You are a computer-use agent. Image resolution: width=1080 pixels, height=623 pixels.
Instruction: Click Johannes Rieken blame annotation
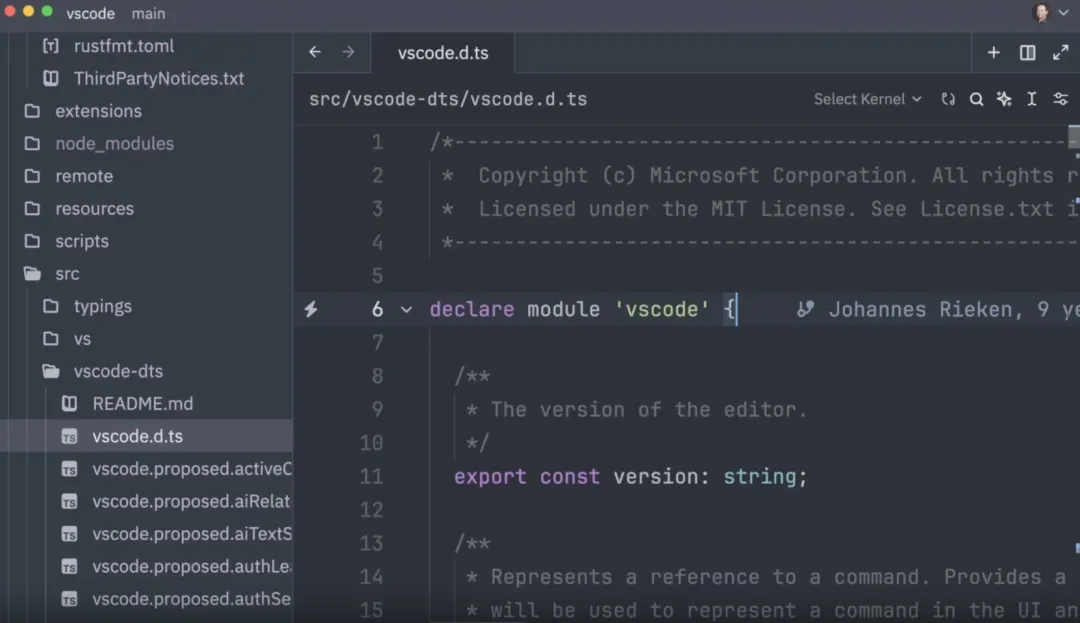(x=954, y=310)
